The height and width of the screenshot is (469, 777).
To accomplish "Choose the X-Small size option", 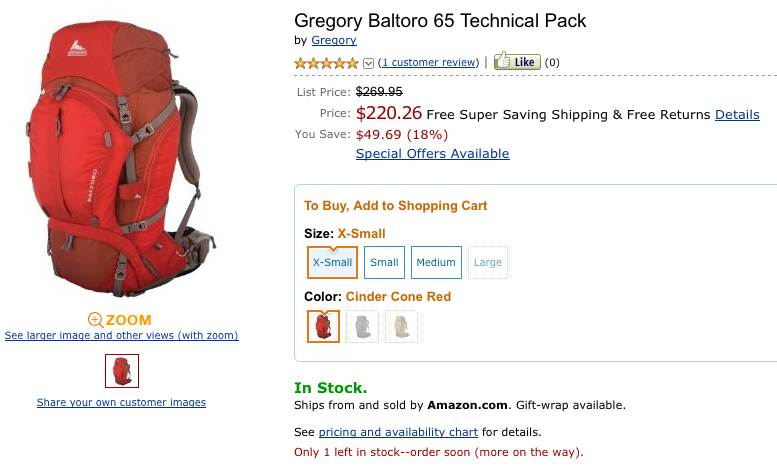I will pyautogui.click(x=332, y=262).
